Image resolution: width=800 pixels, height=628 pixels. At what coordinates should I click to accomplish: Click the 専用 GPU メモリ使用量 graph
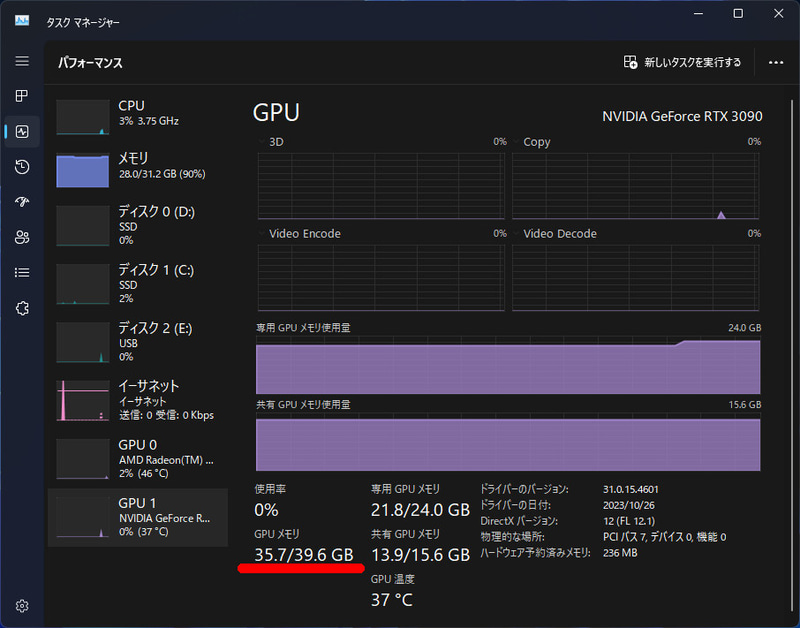(x=508, y=365)
